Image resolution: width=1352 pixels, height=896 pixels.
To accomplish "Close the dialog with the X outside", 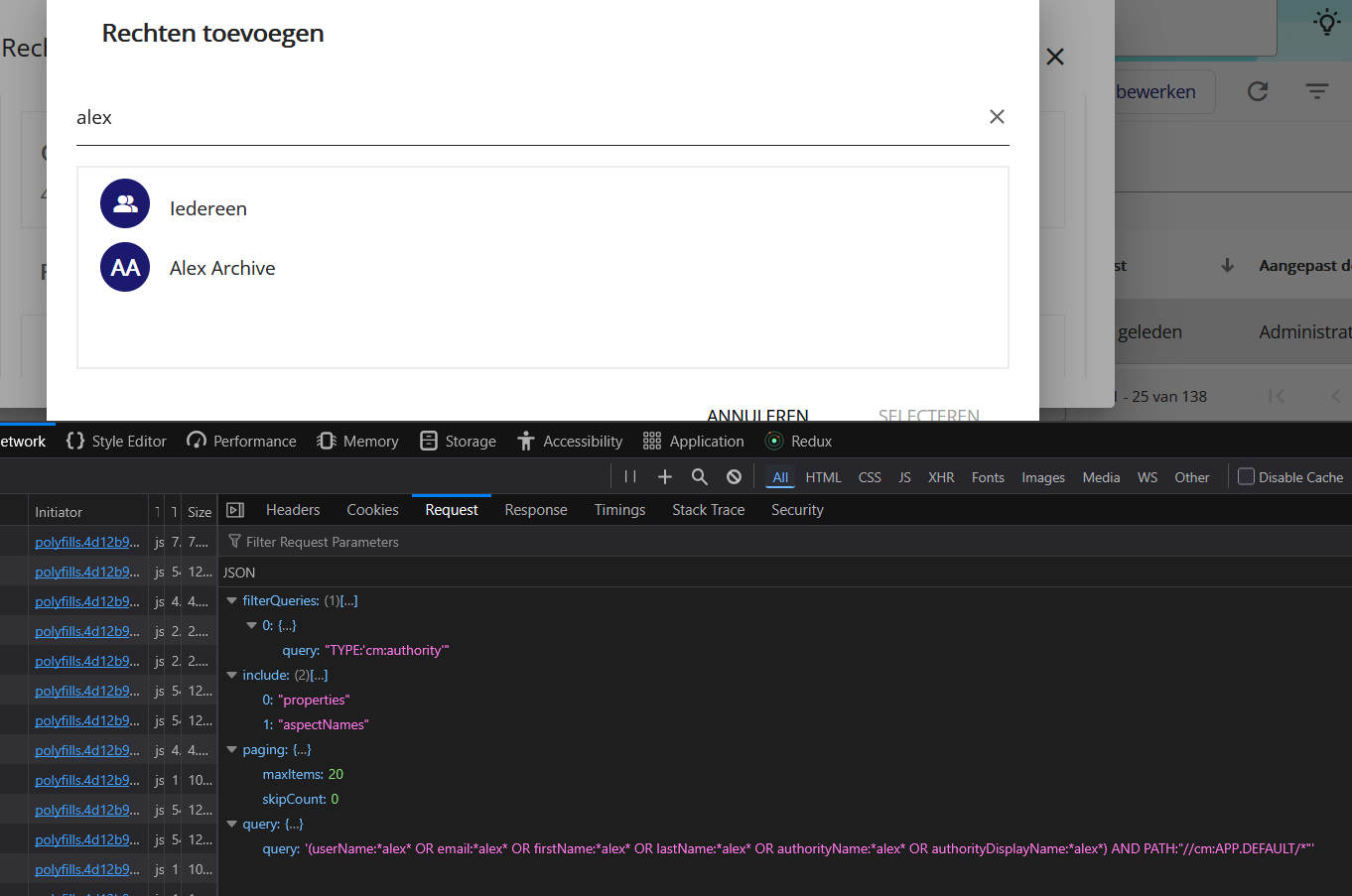I will [1055, 58].
